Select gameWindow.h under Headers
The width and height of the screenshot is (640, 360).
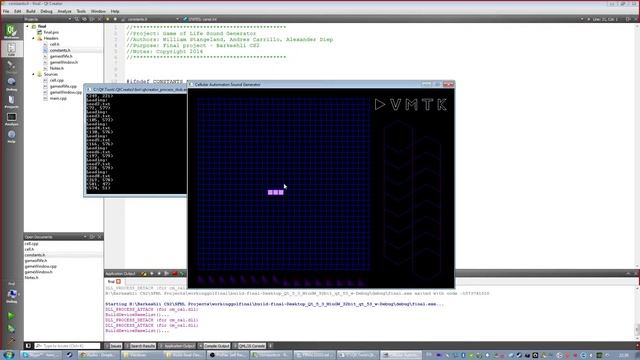[x=63, y=62]
